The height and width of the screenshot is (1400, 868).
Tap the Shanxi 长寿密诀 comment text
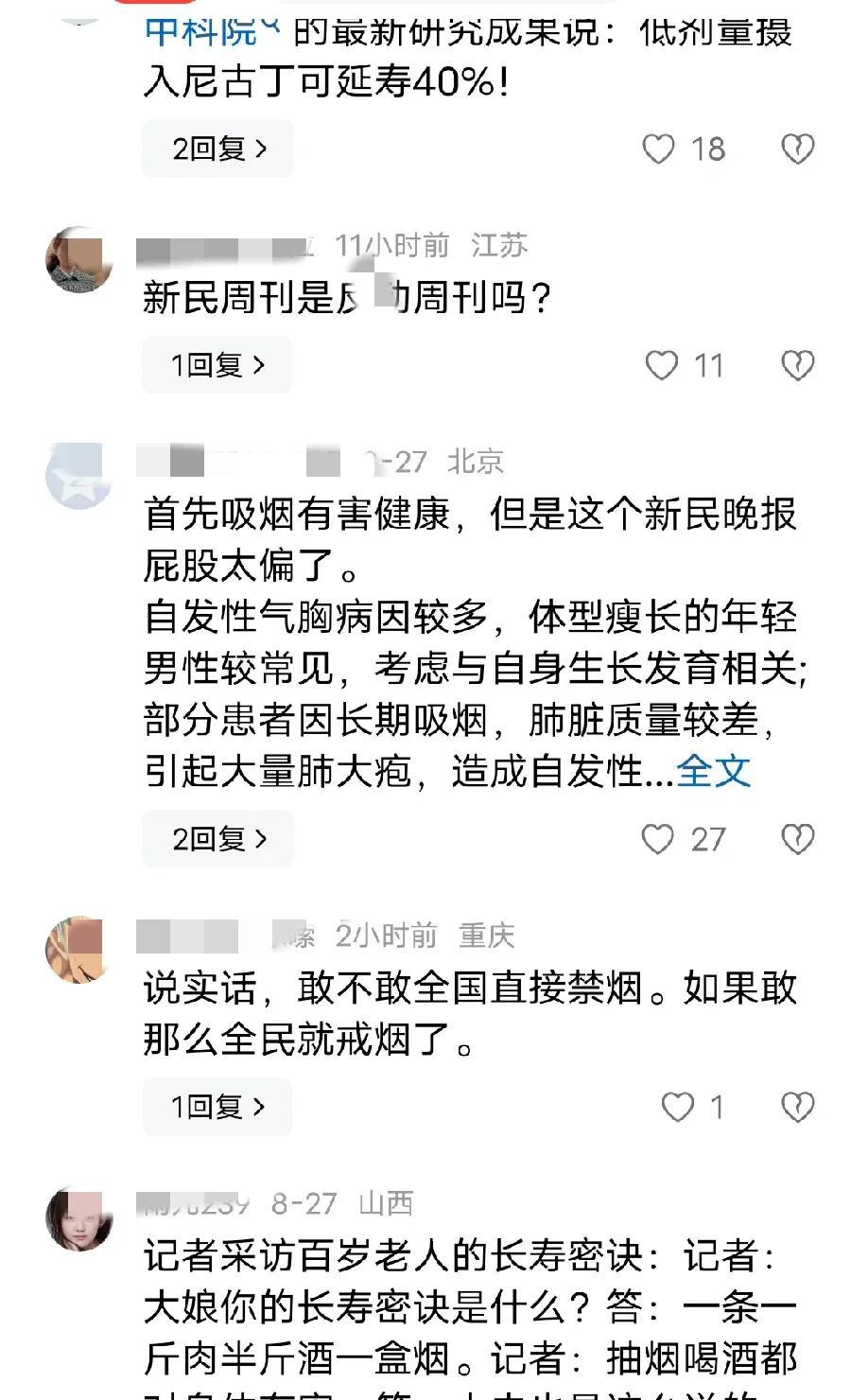click(x=470, y=1307)
